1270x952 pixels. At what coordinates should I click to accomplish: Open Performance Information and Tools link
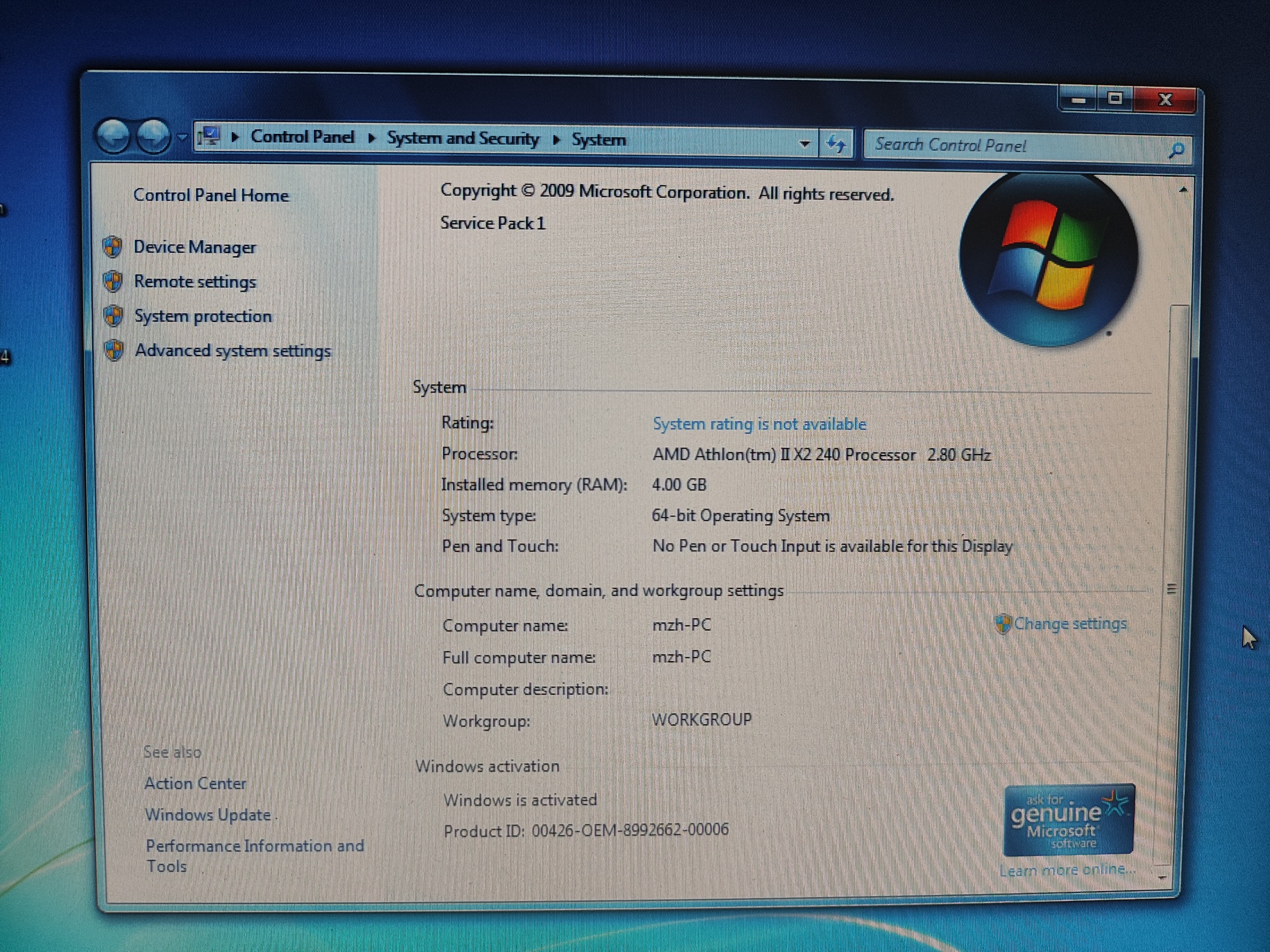(x=254, y=856)
